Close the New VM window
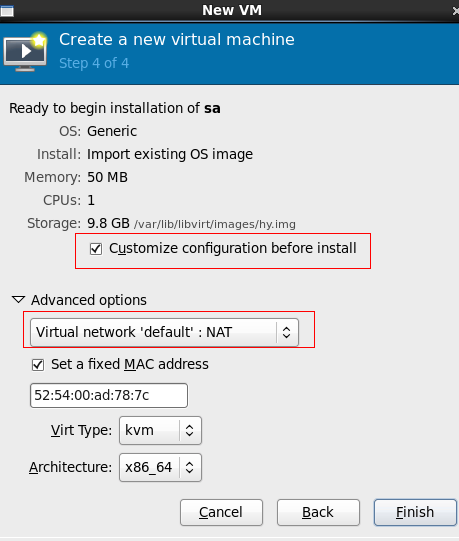This screenshot has height=541, width=459. [x=456, y=11]
